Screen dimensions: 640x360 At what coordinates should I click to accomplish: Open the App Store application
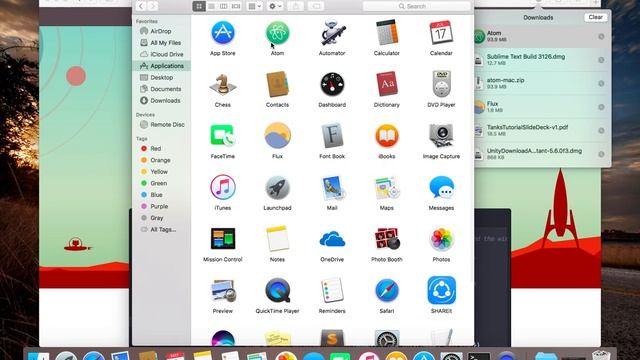[x=222, y=33]
